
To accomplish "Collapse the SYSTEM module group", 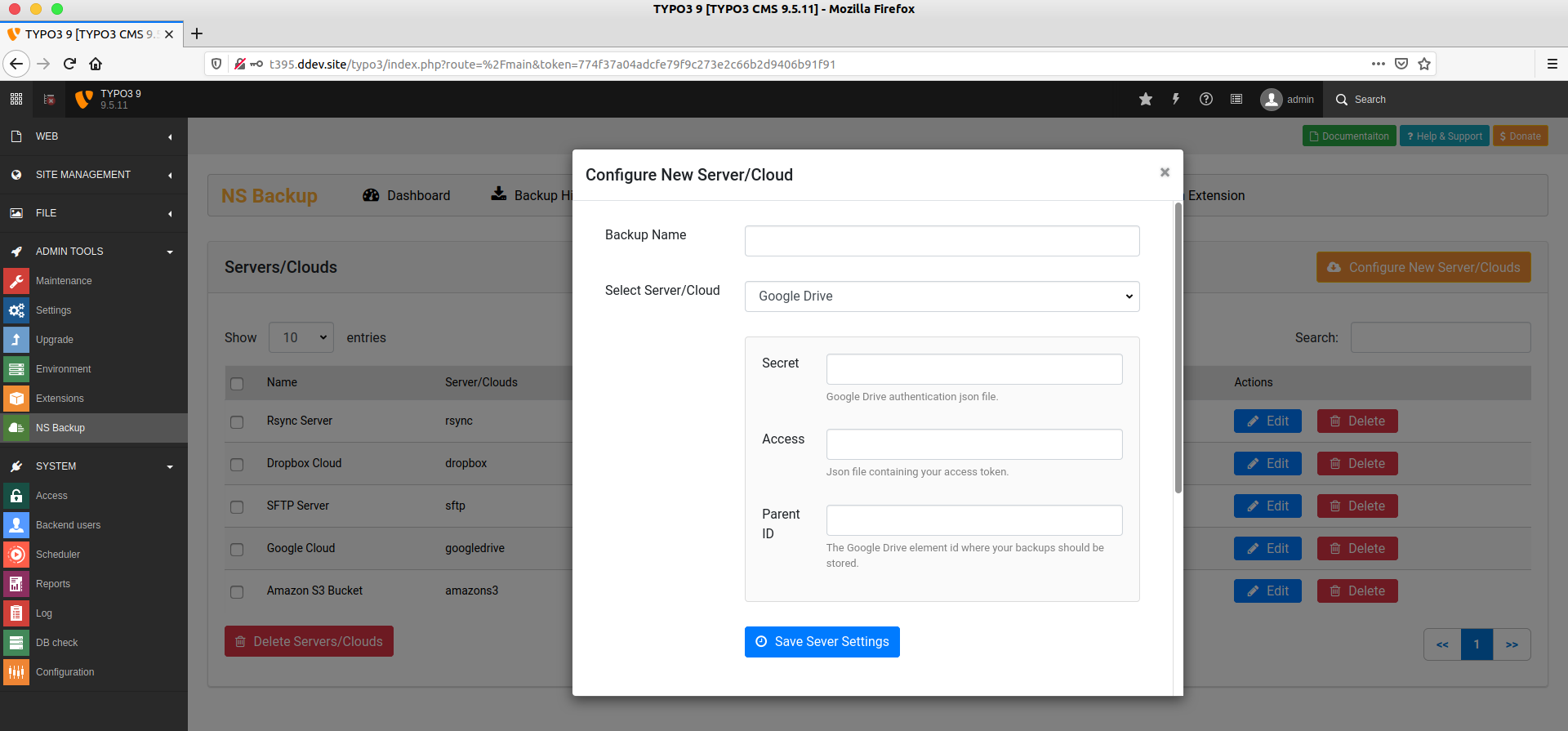I will pyautogui.click(x=94, y=466).
